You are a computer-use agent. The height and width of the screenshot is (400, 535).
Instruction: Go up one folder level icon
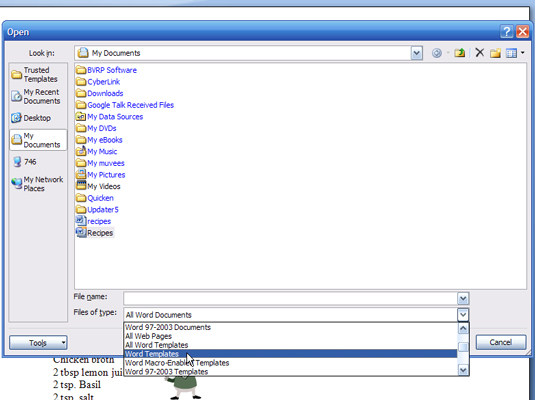coord(460,53)
